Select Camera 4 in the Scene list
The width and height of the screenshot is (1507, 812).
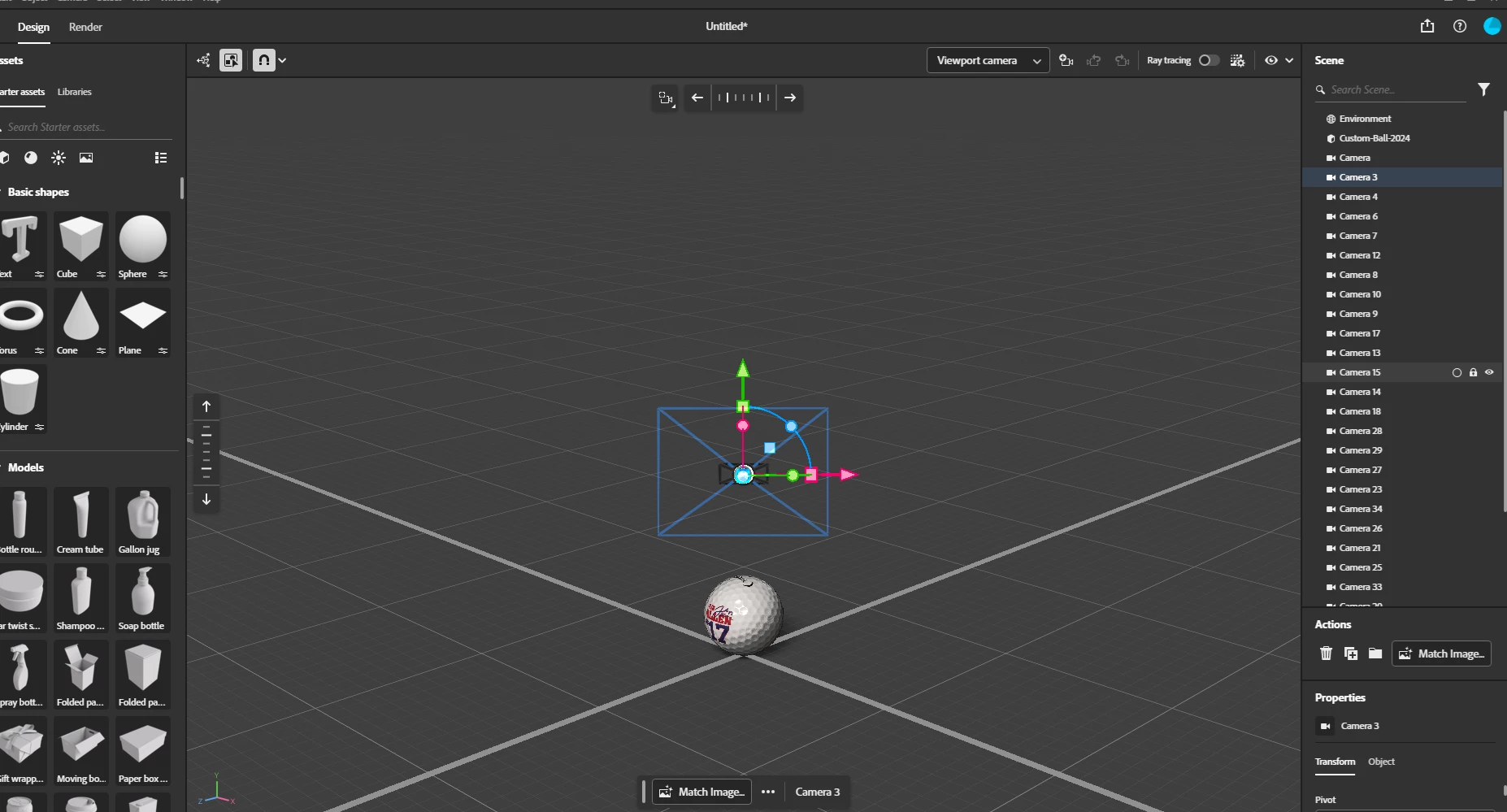tap(1402, 197)
